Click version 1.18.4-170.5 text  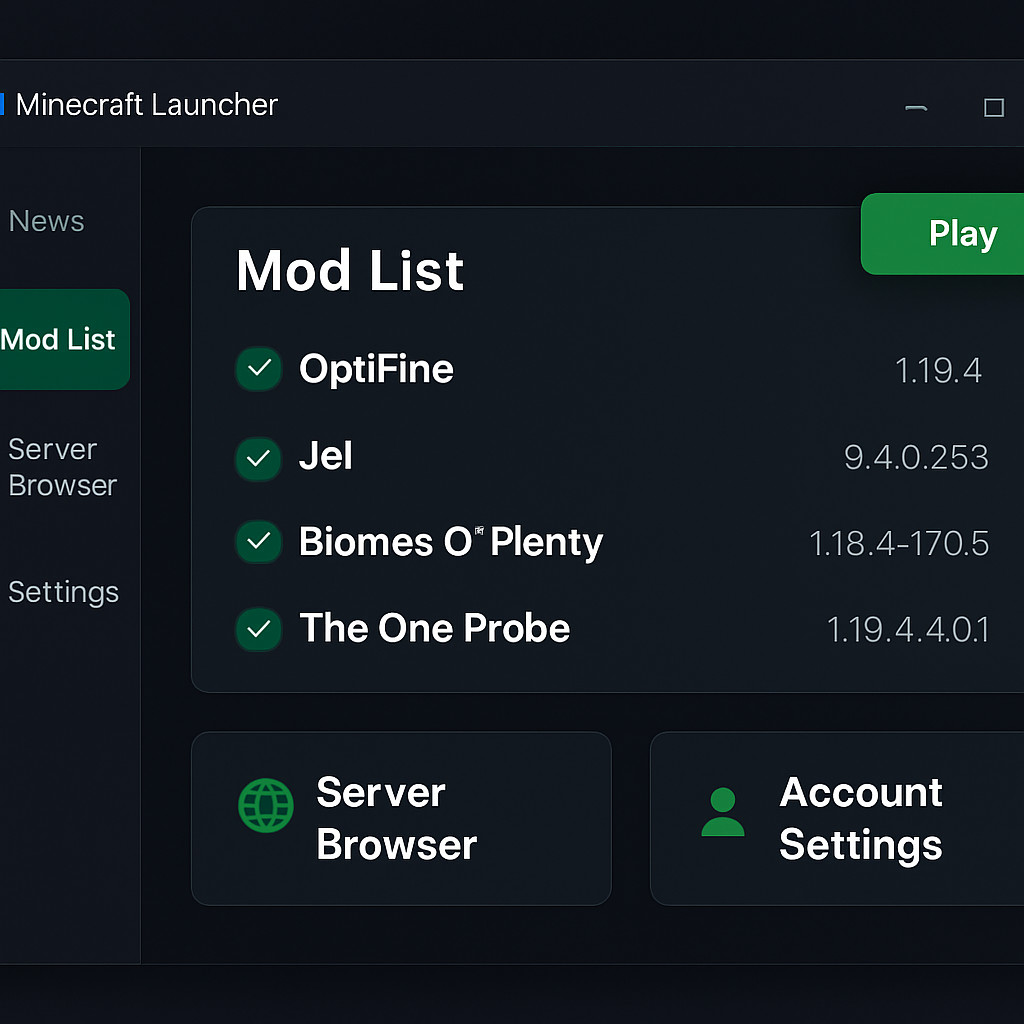click(899, 543)
